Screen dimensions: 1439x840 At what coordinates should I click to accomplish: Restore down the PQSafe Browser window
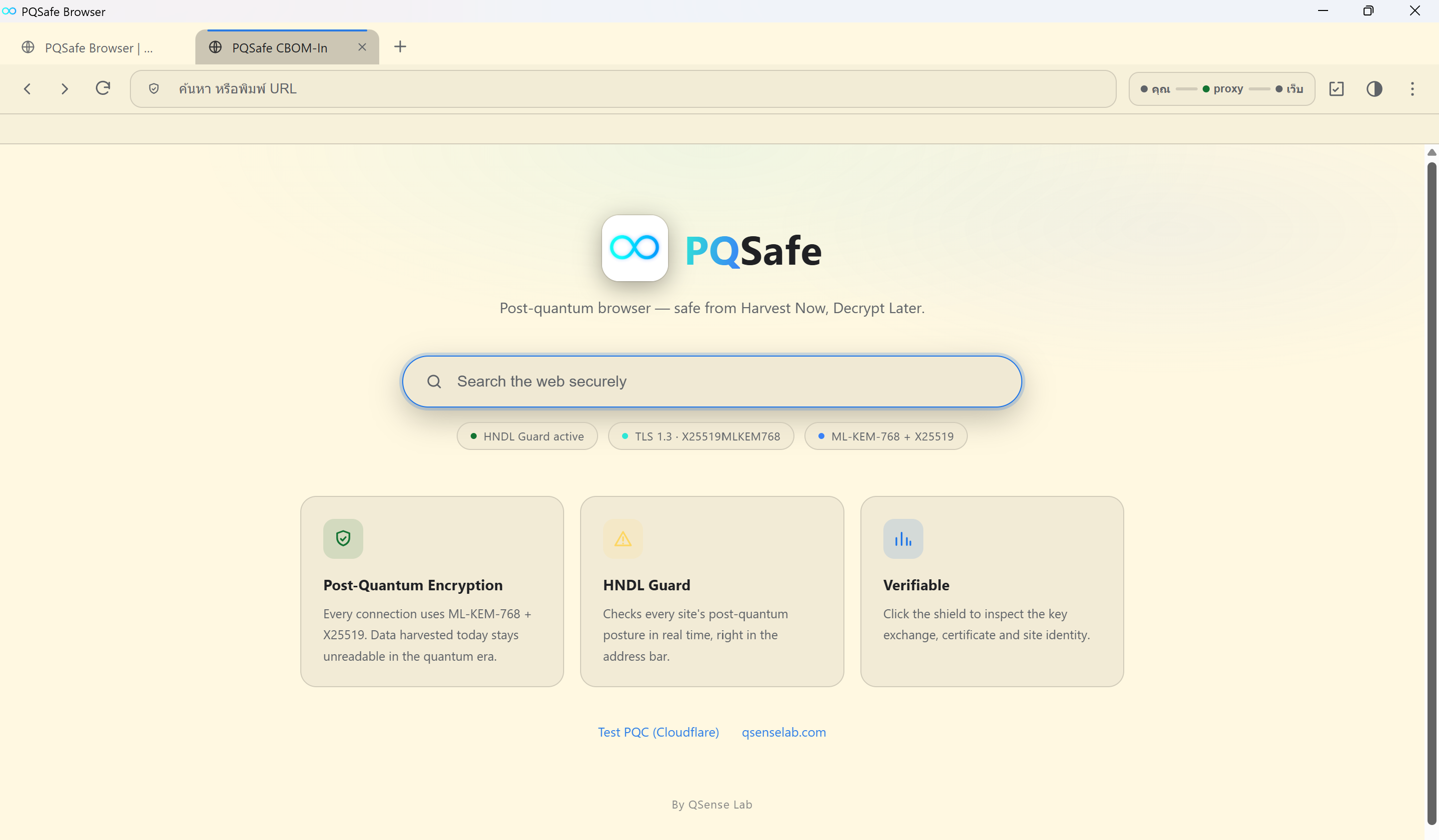(x=1368, y=11)
